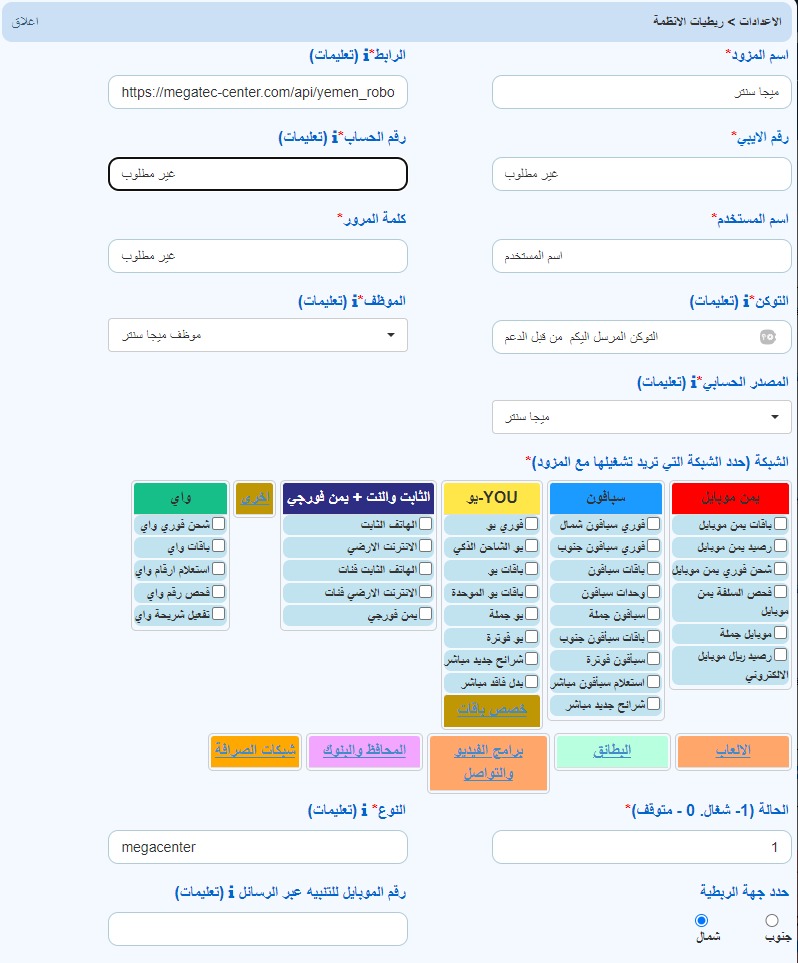This screenshot has height=963, width=798.
Task: Check the رصيد يمن موبايل checkbox
Action: 780,545
